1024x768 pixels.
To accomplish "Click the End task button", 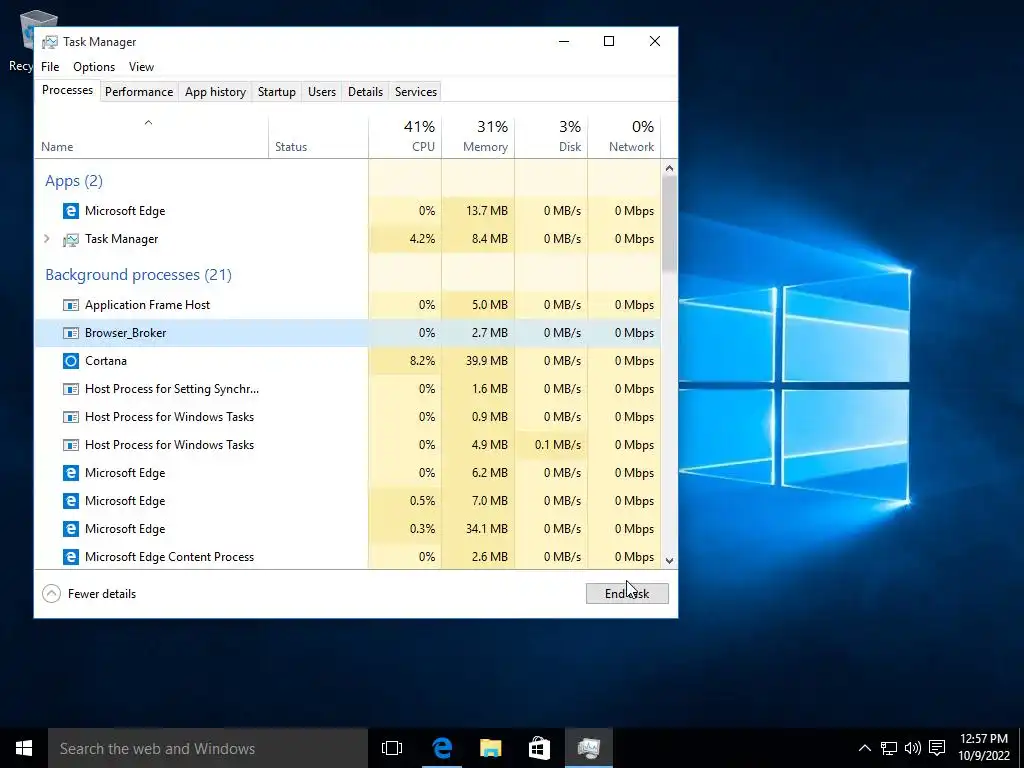I will click(x=627, y=594).
